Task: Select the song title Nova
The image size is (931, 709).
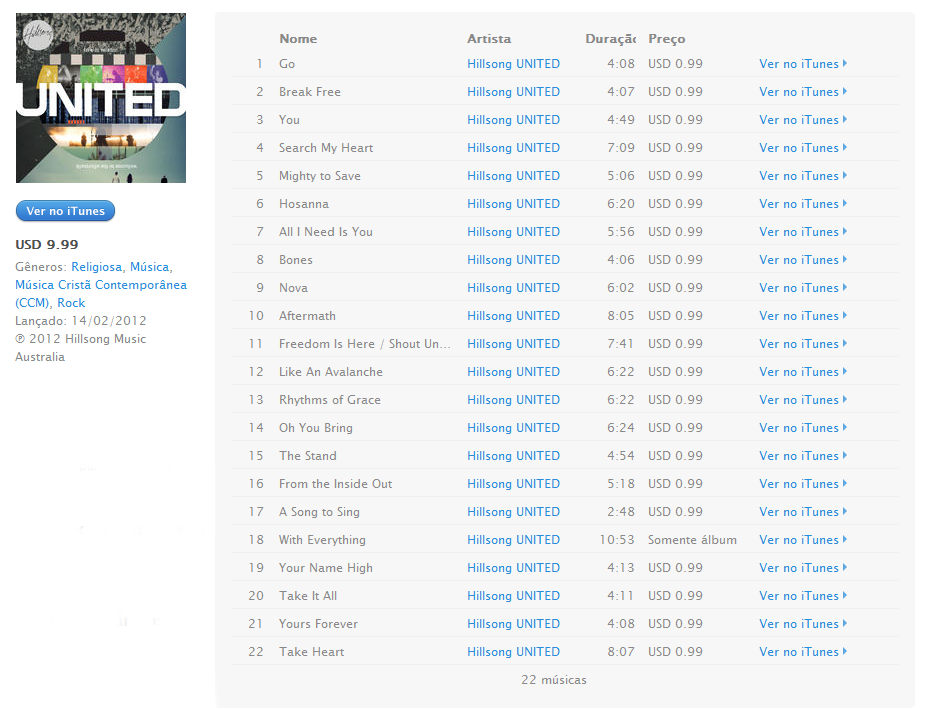Action: coord(293,287)
